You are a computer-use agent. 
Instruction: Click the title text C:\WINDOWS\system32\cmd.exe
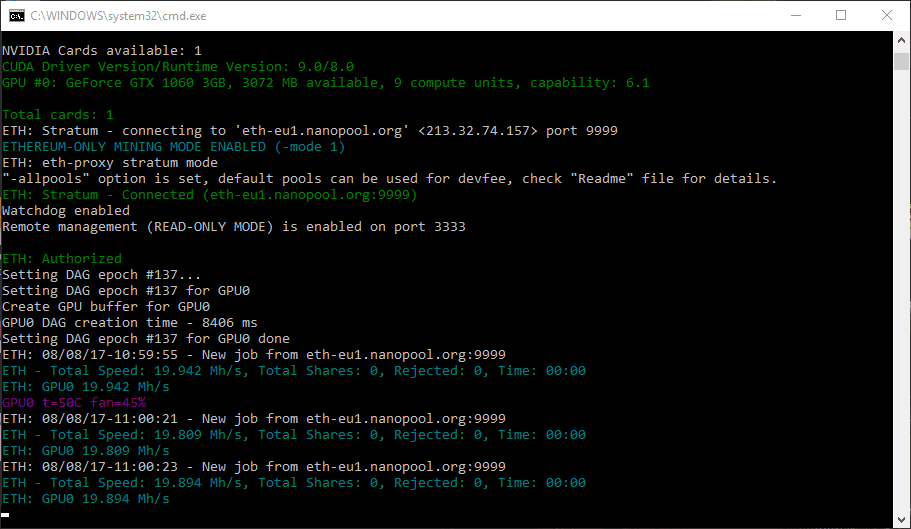click(x=119, y=16)
